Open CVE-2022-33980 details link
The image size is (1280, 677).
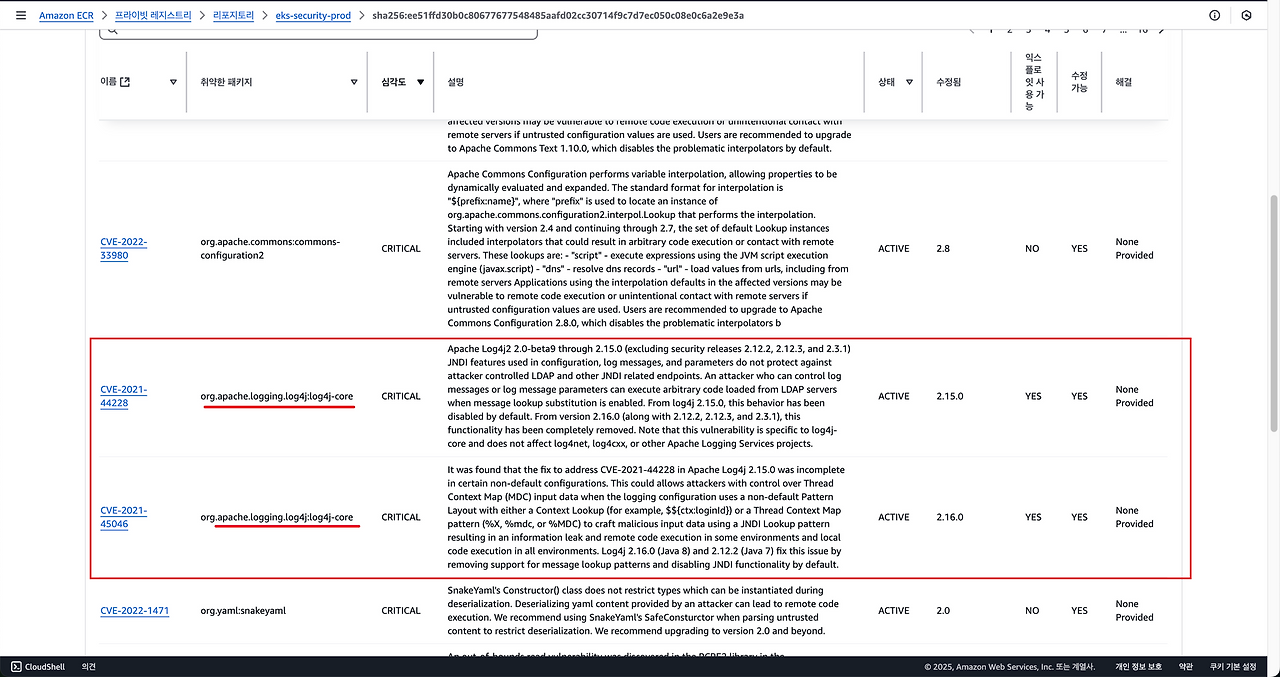tap(124, 248)
